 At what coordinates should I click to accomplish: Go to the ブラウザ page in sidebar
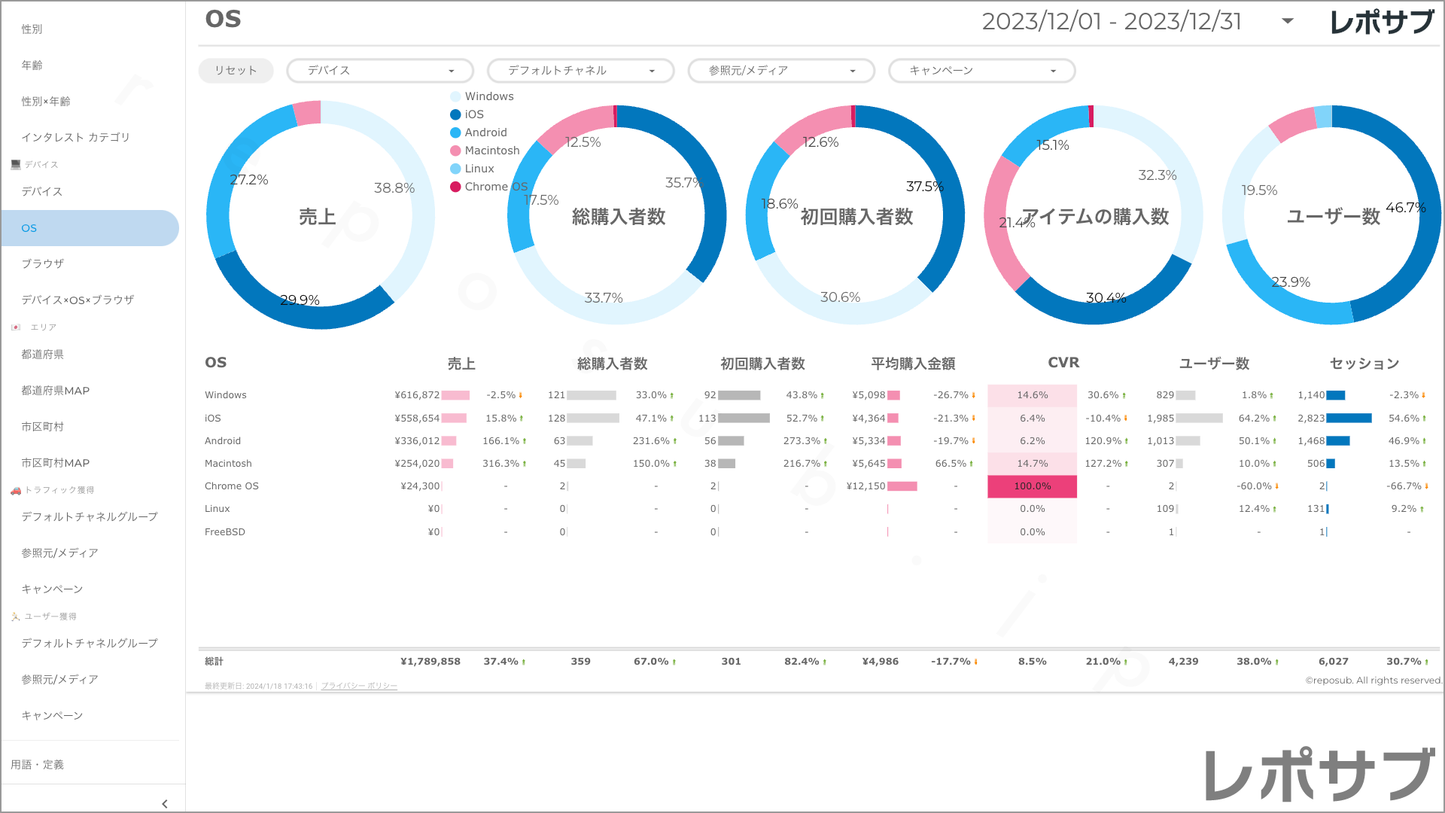(x=43, y=264)
